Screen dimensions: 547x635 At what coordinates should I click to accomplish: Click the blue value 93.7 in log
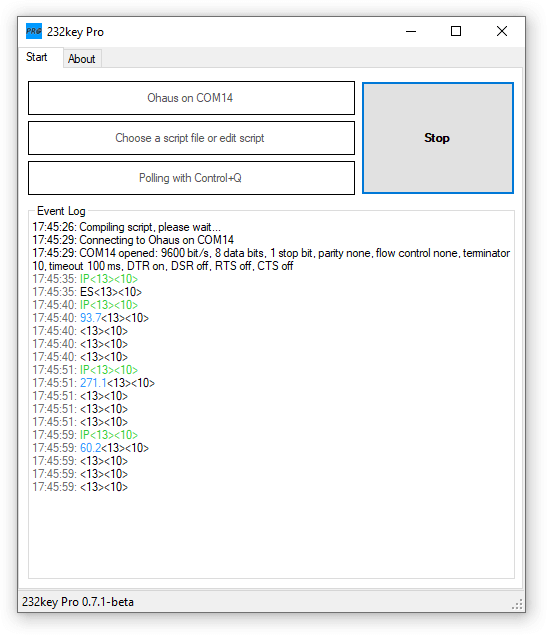point(90,318)
